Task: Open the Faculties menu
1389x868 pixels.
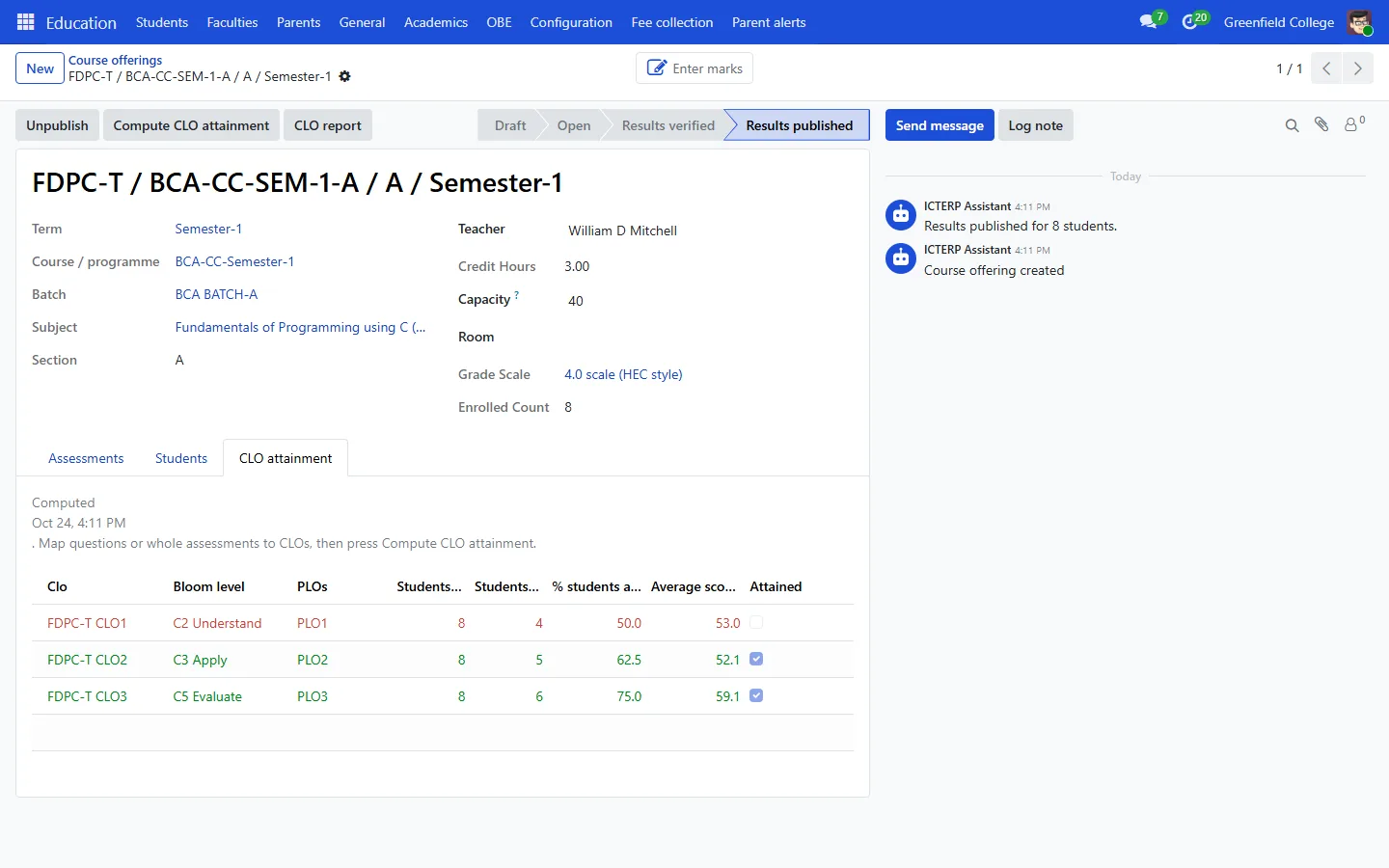Action: coord(232,22)
